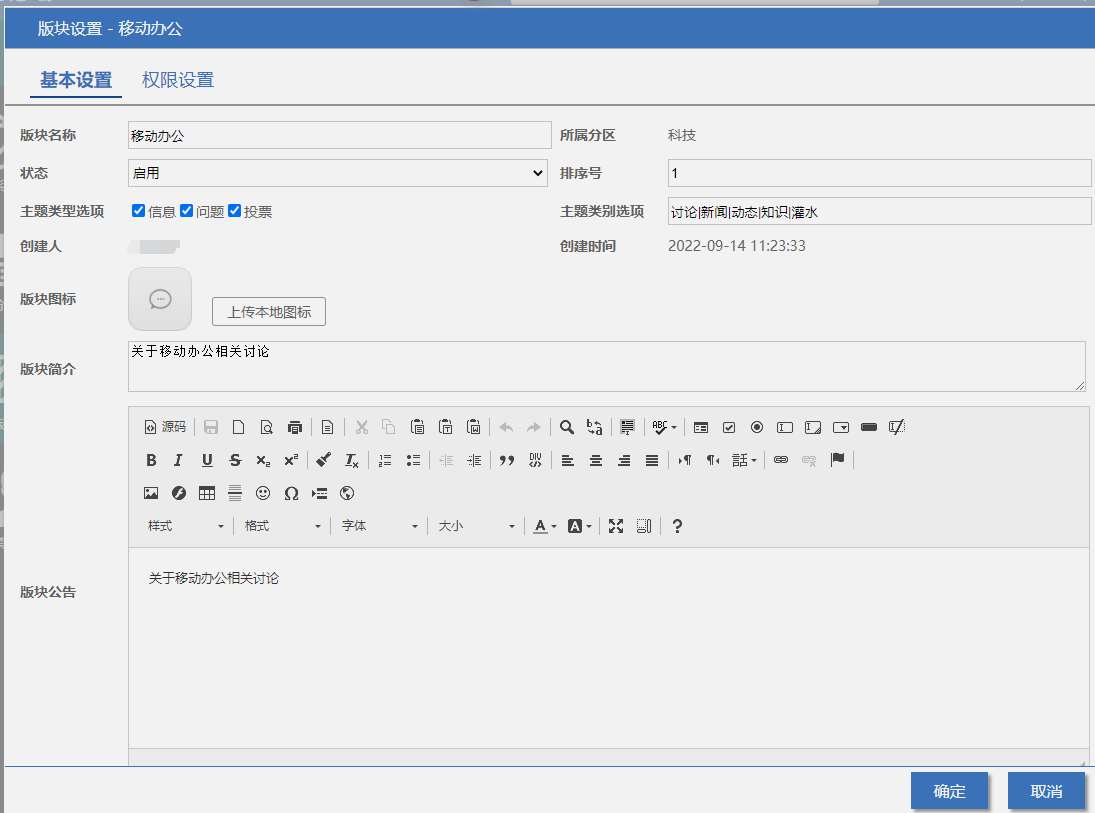Open the 大小 font size dropdown
Screen dimensions: 1095x813
click(x=476, y=526)
